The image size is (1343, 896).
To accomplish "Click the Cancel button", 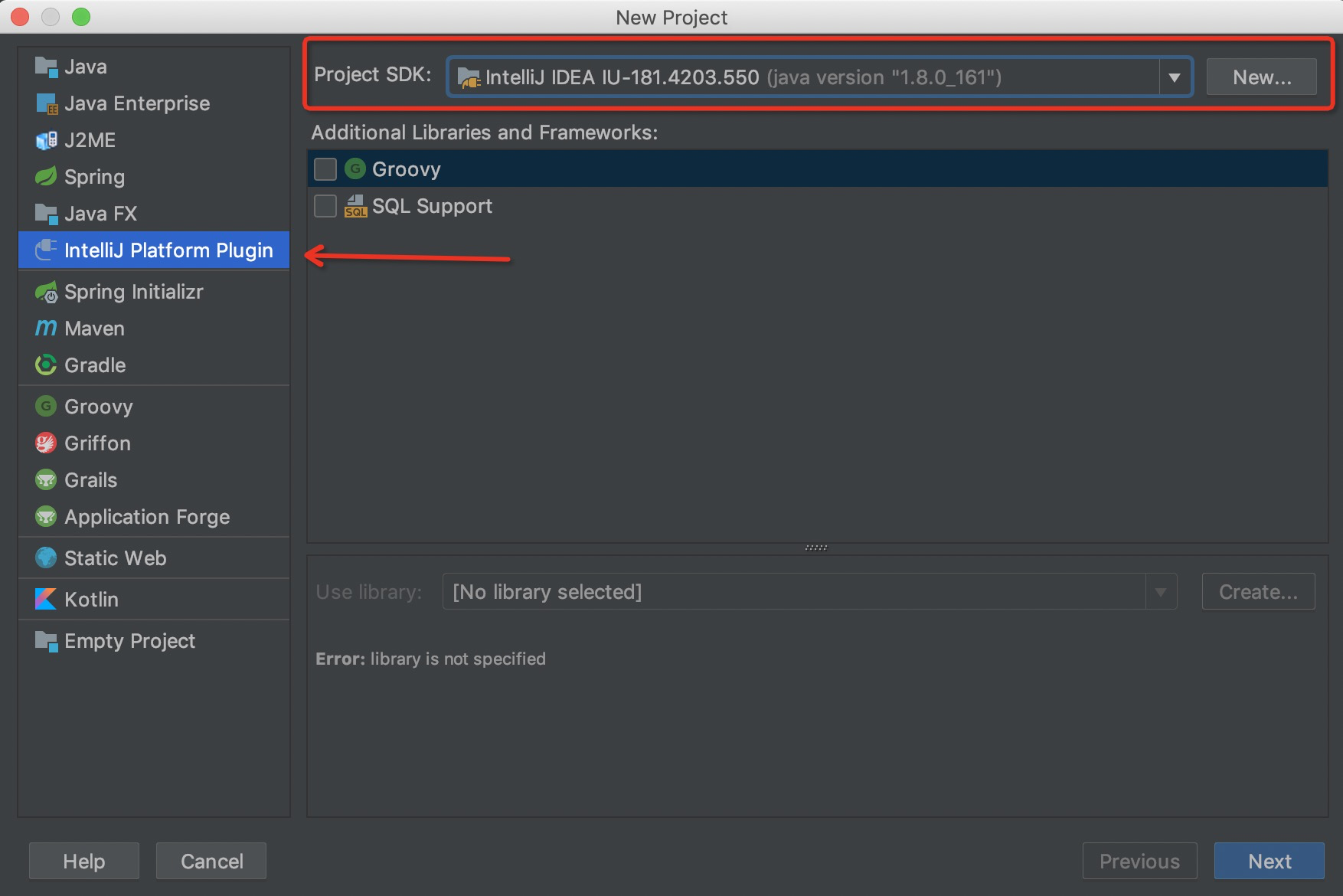I will pyautogui.click(x=211, y=862).
